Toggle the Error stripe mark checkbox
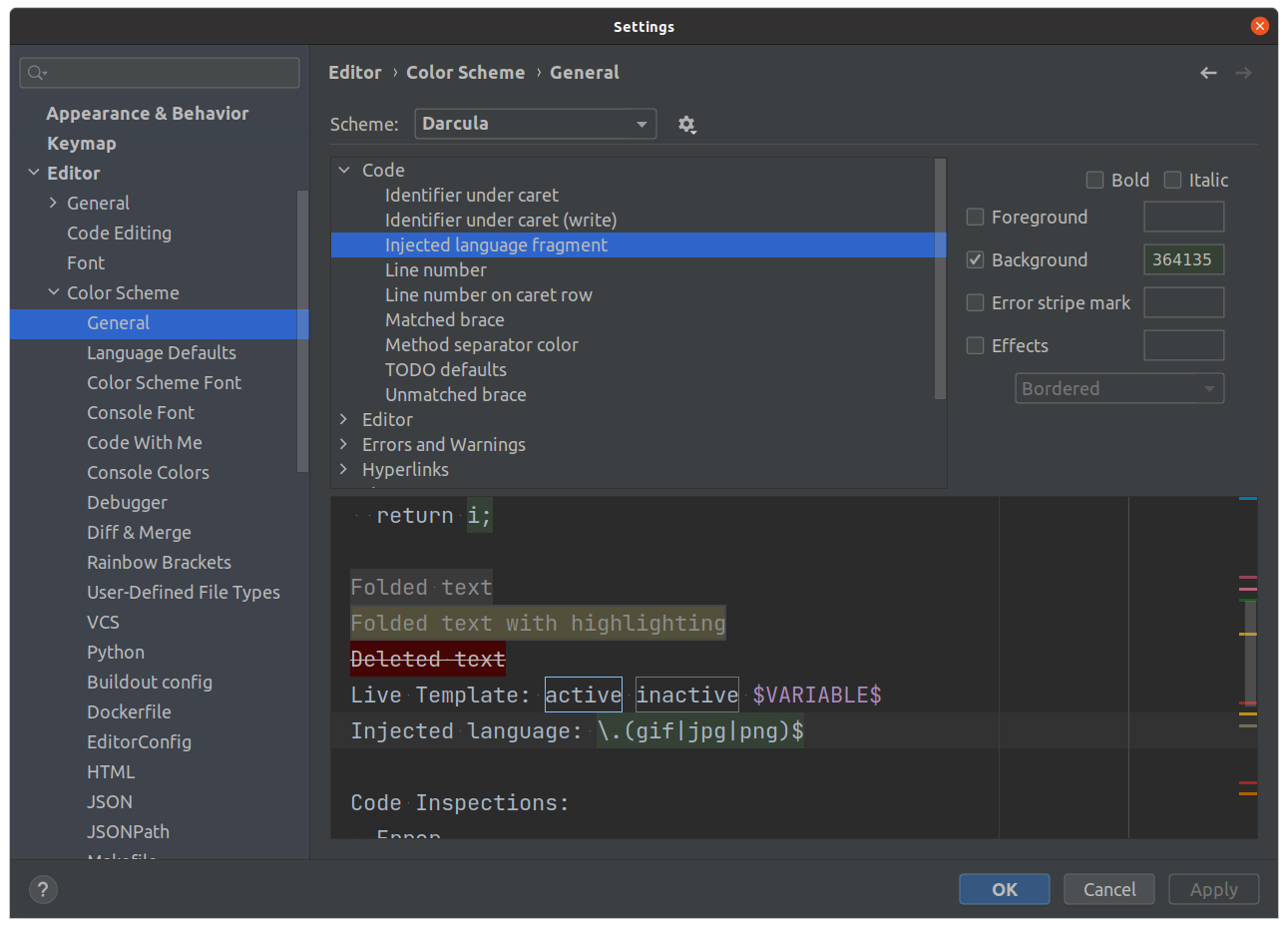Screen dimensions: 1288x928 point(976,302)
